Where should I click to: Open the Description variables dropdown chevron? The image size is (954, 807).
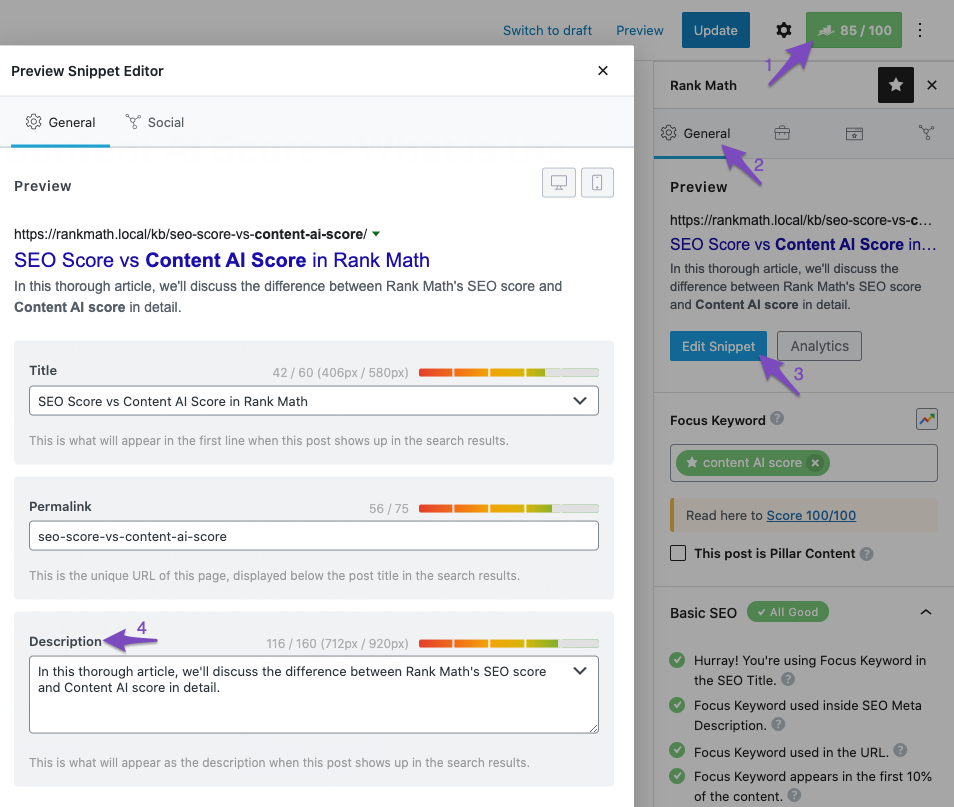(580, 671)
